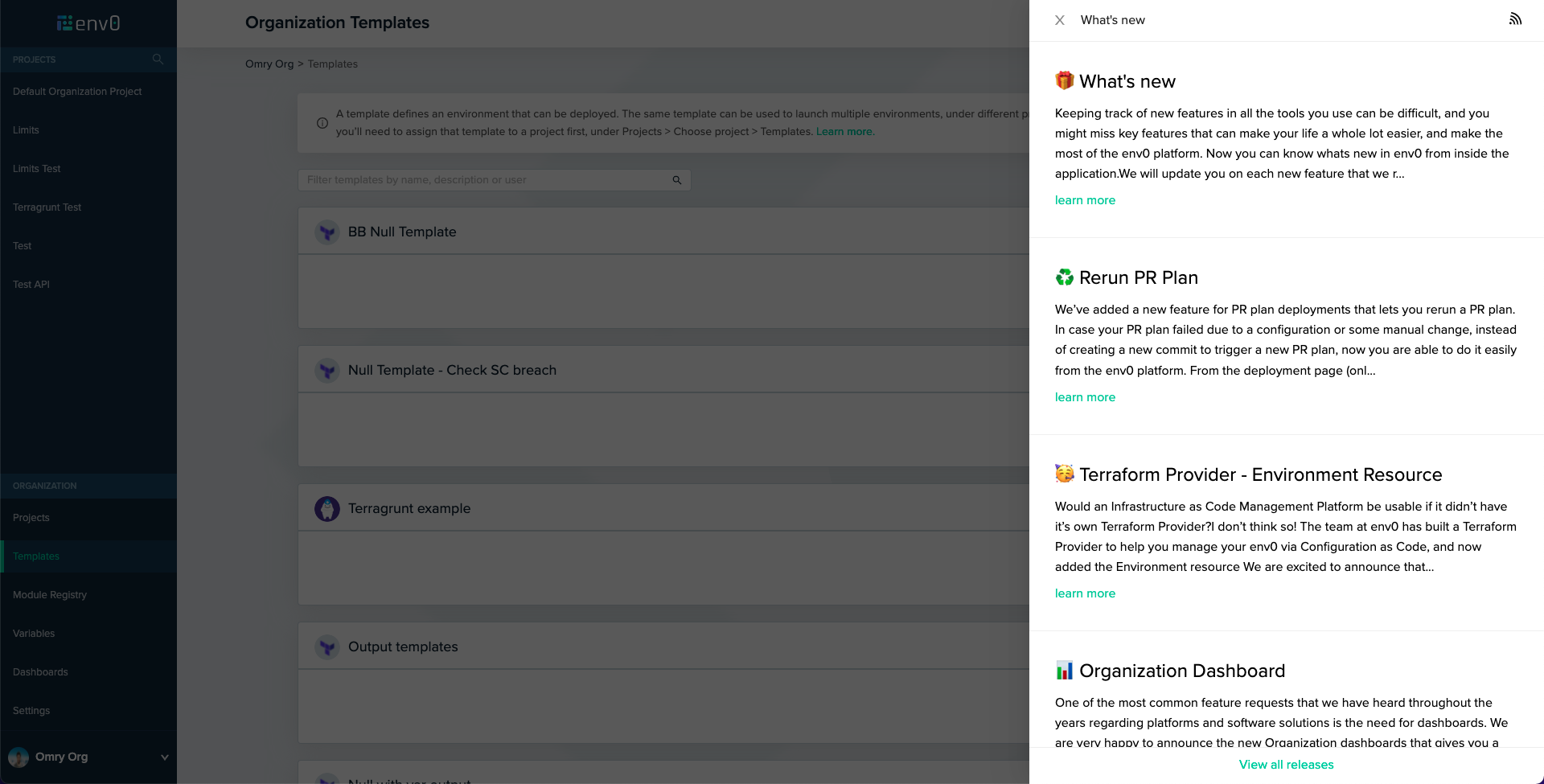
Task: Click the gift icon beside What's new
Action: [x=1065, y=80]
